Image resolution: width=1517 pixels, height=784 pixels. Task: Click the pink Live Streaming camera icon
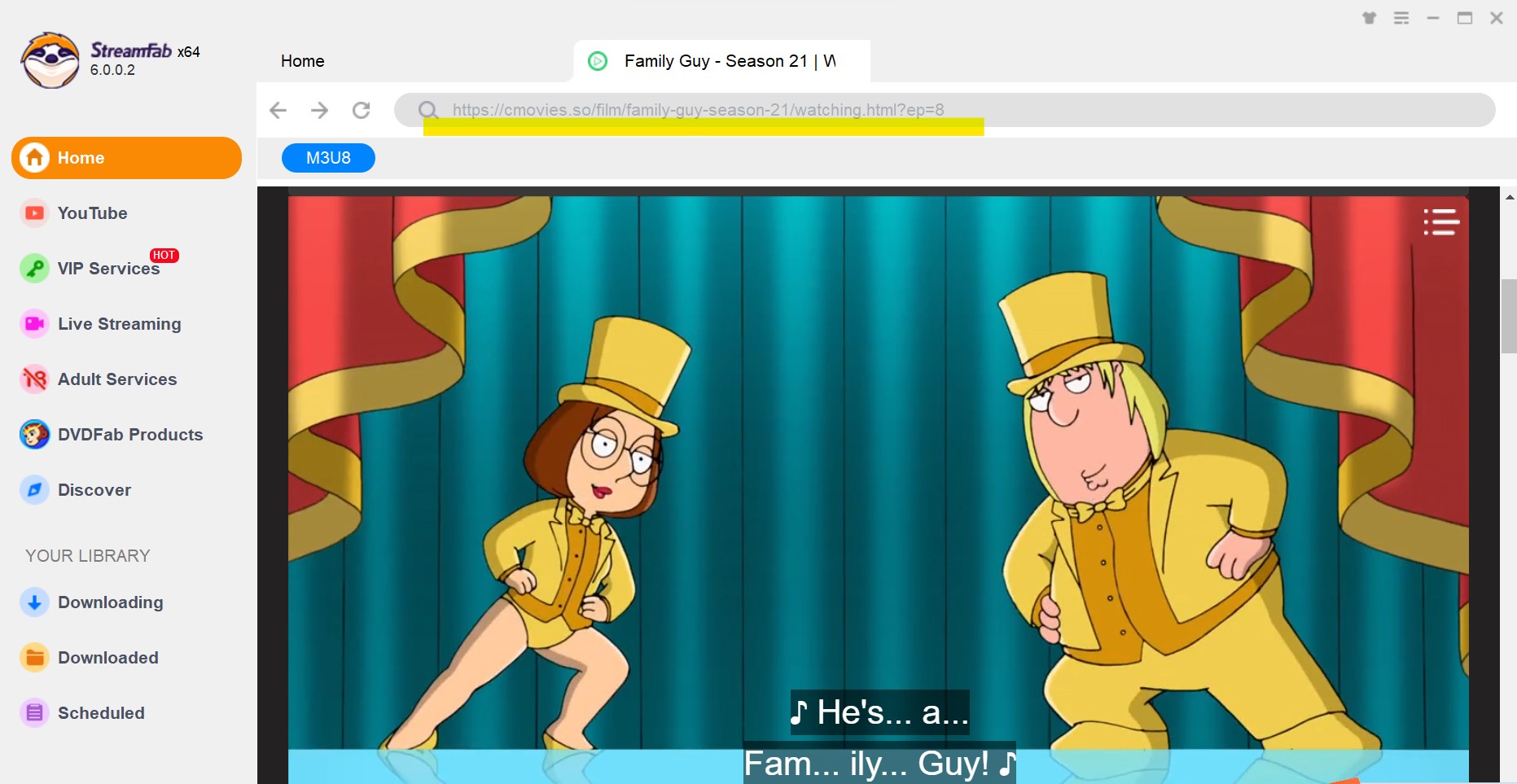pos(34,324)
